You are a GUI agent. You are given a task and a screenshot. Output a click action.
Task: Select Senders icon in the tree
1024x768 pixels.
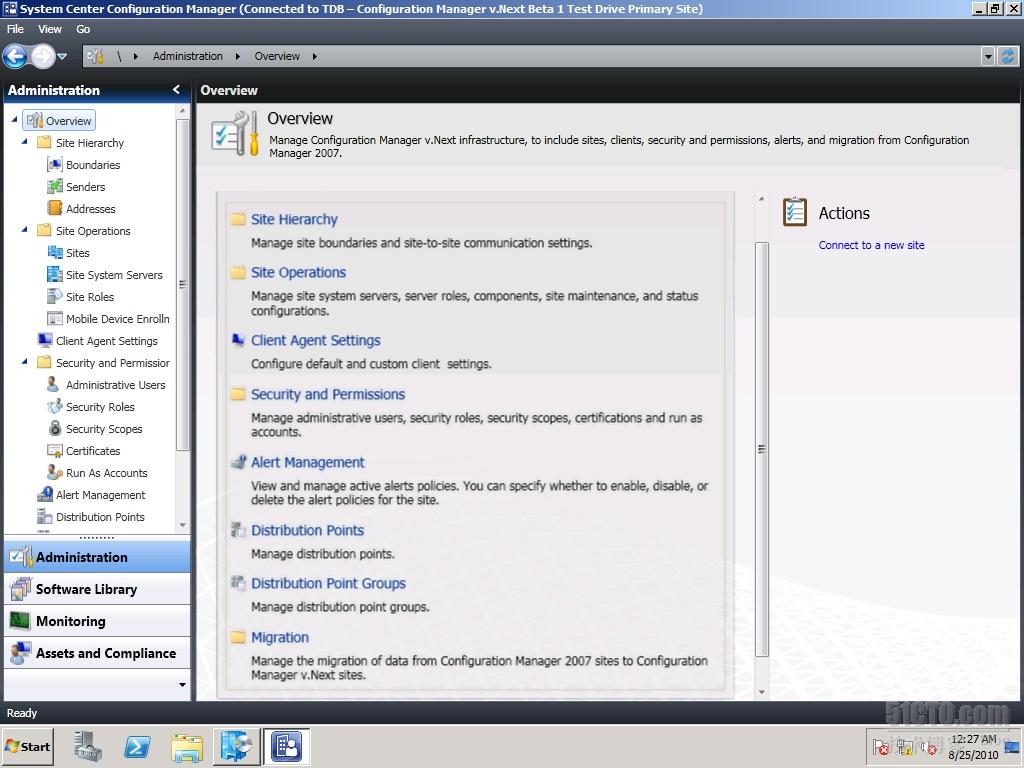point(55,187)
